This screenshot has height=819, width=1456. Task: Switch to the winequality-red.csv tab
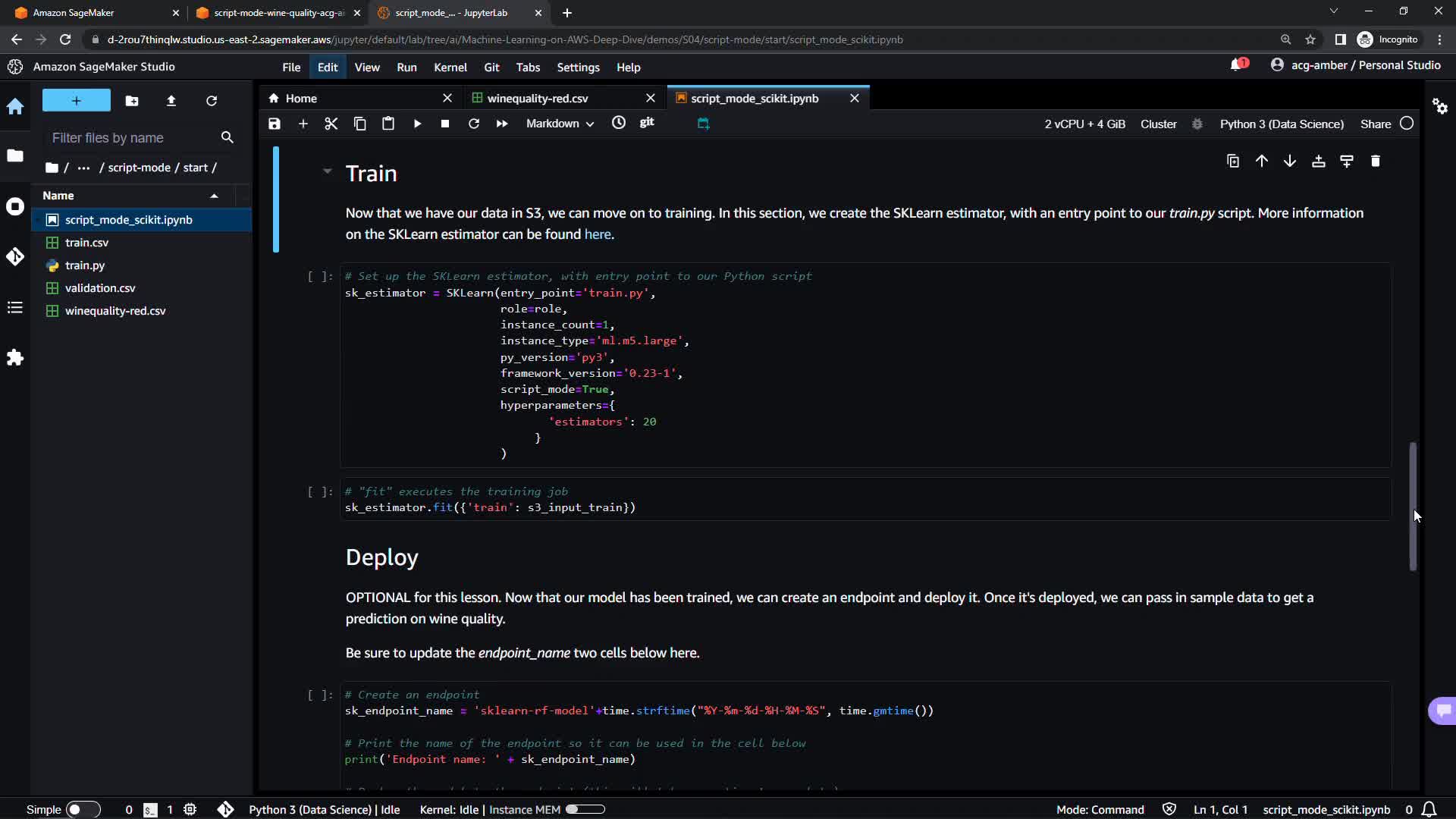click(x=537, y=99)
